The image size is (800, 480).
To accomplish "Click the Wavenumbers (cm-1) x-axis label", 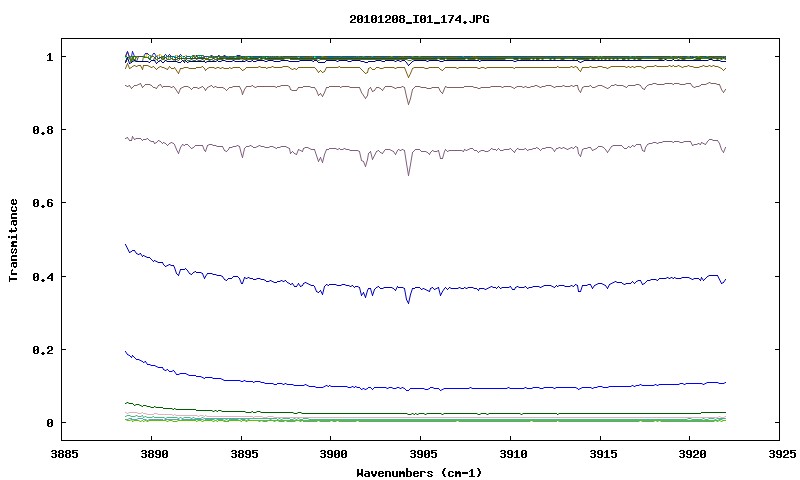I will (419, 473).
